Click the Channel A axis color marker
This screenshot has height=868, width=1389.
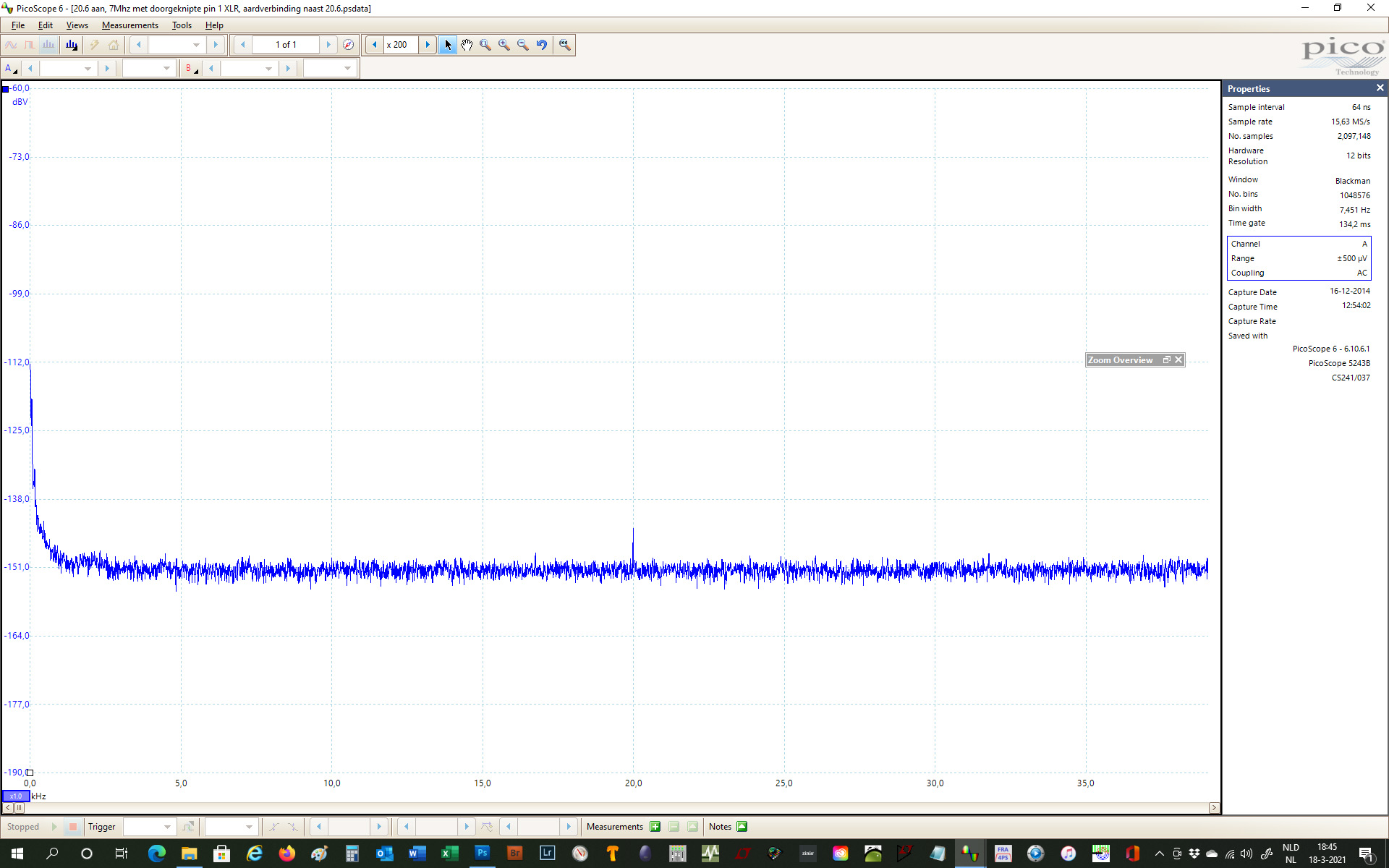pyautogui.click(x=5, y=89)
